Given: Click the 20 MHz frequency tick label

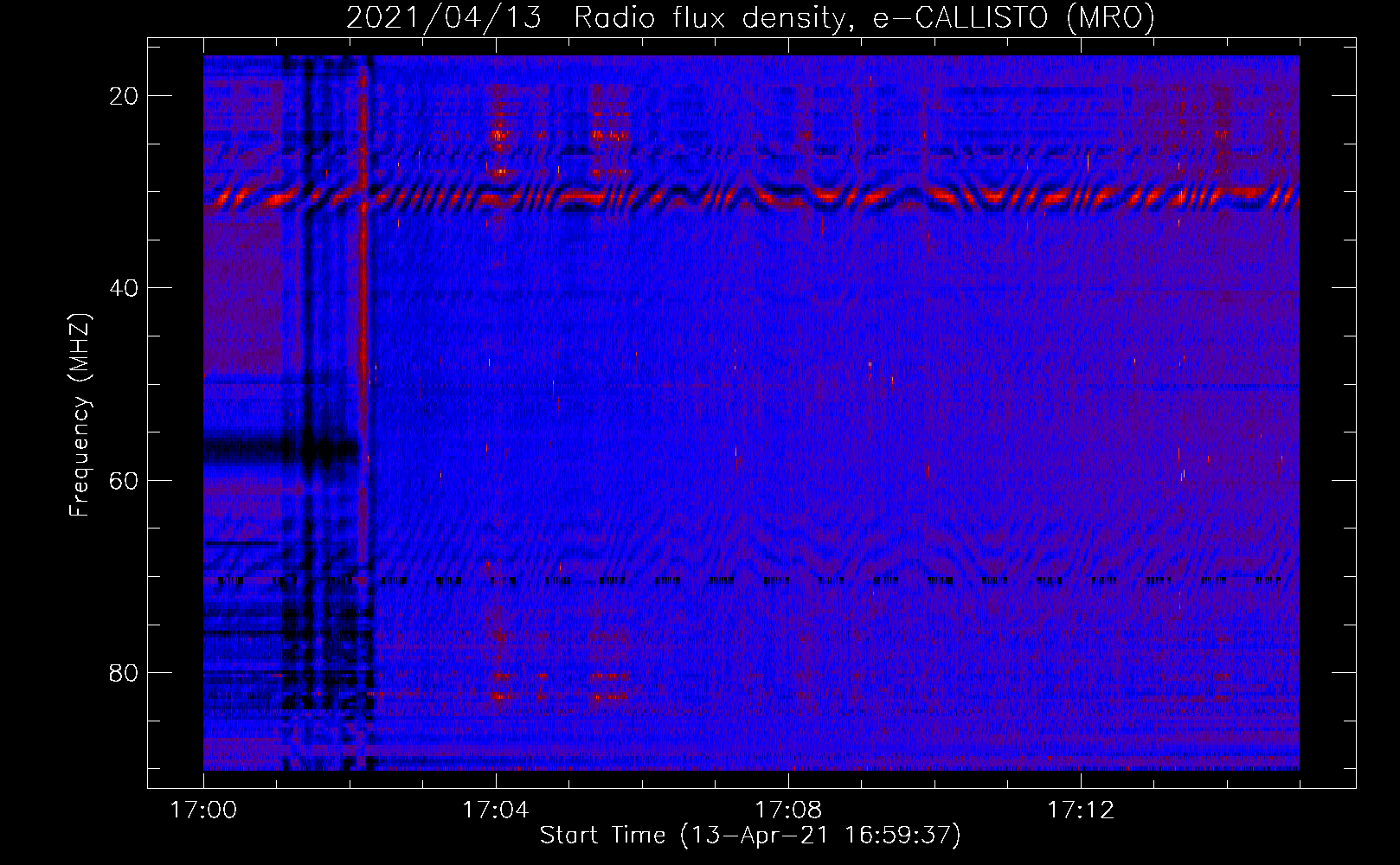Looking at the screenshot, I should pos(124,96).
